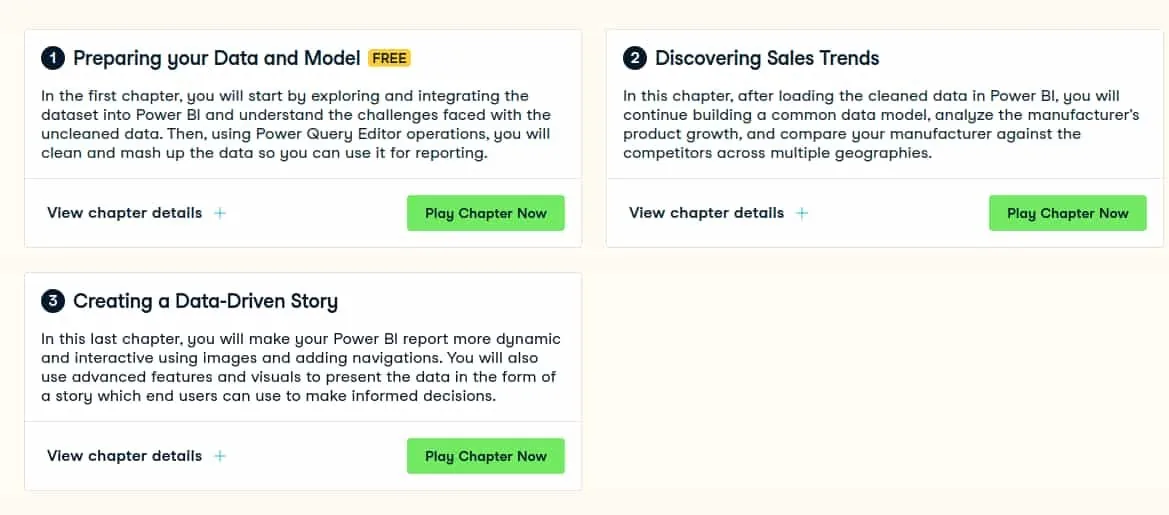Screen dimensions: 1169x515
Task: Expand details plus icon for Data-Driven Story chapter
Action: pyautogui.click(x=220, y=456)
